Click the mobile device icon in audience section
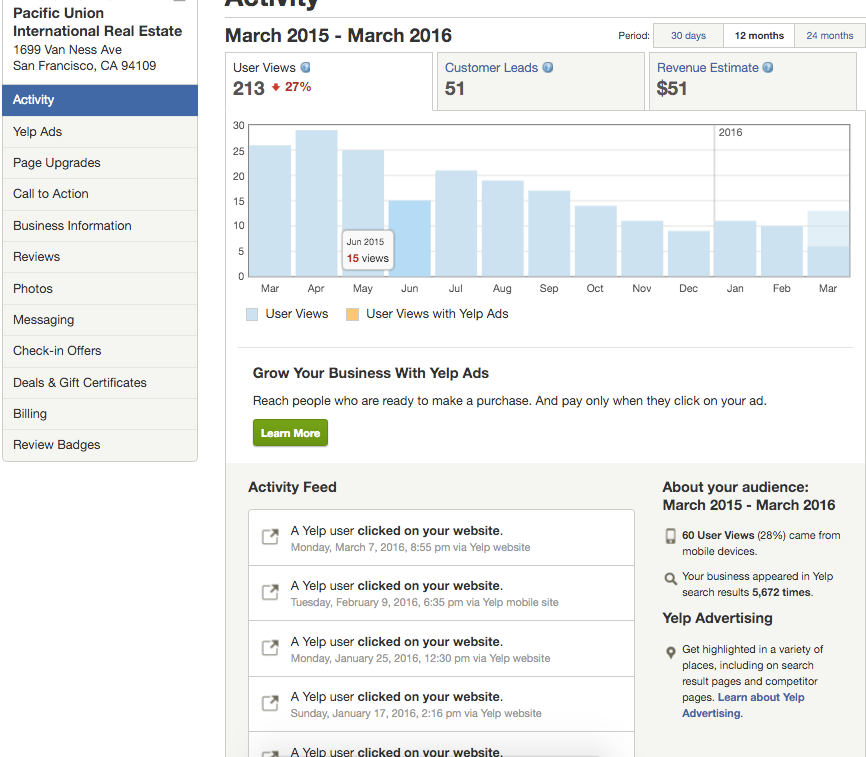Screen dimensions: 866x757 pos(670,536)
